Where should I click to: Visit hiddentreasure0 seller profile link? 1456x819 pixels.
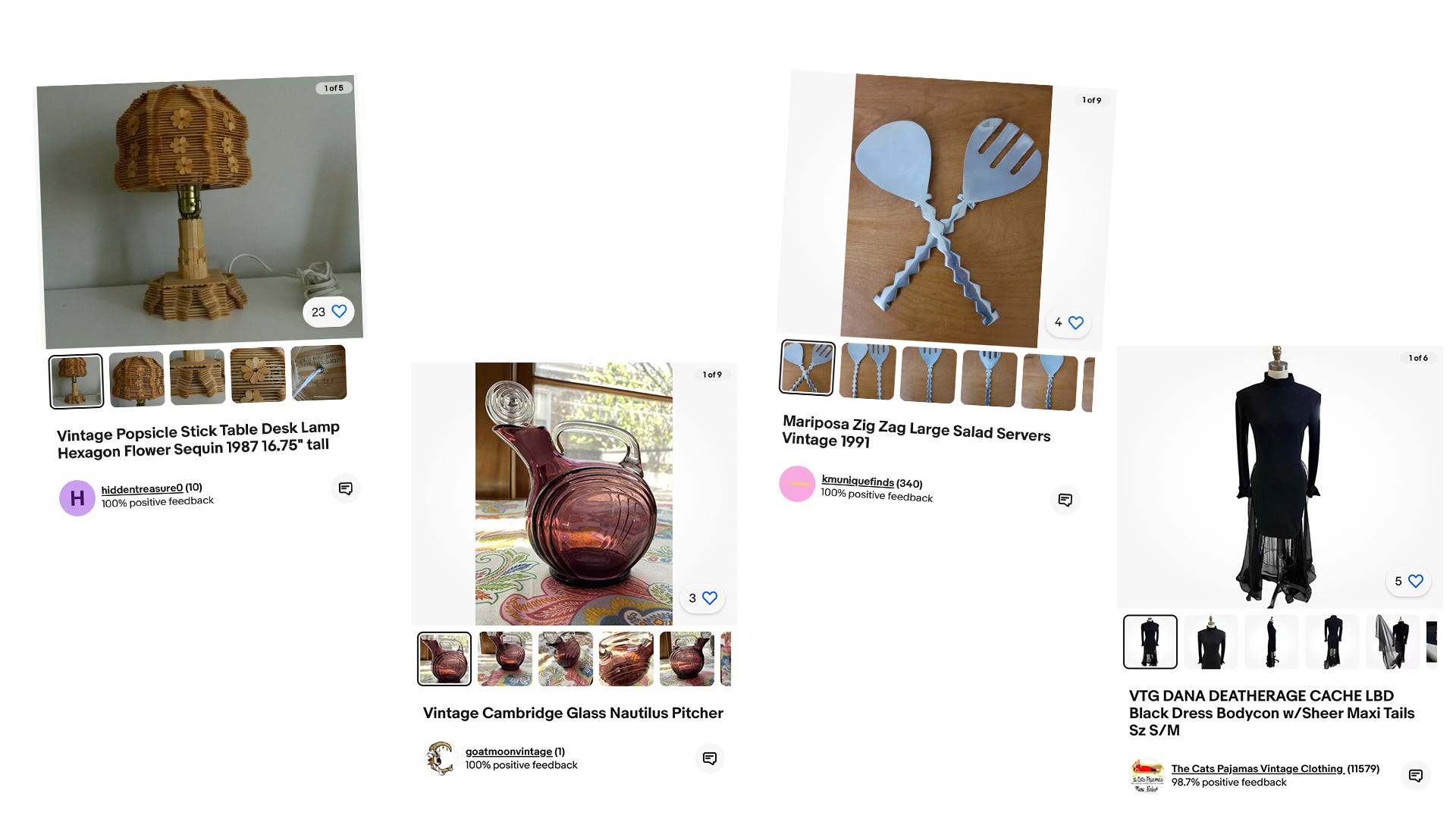(142, 489)
